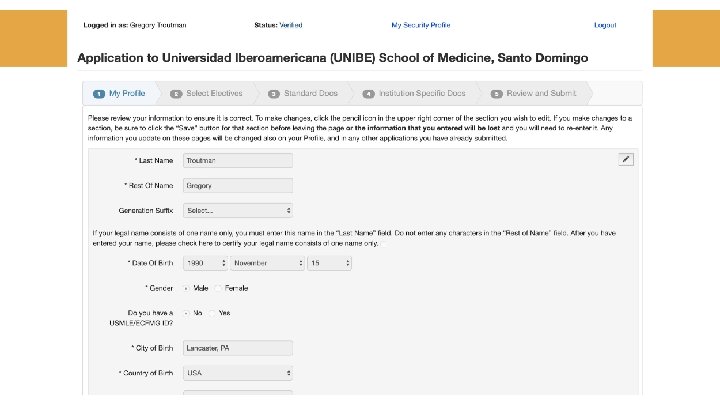Select Yes for USMLE/ECFMG ID

(212, 313)
